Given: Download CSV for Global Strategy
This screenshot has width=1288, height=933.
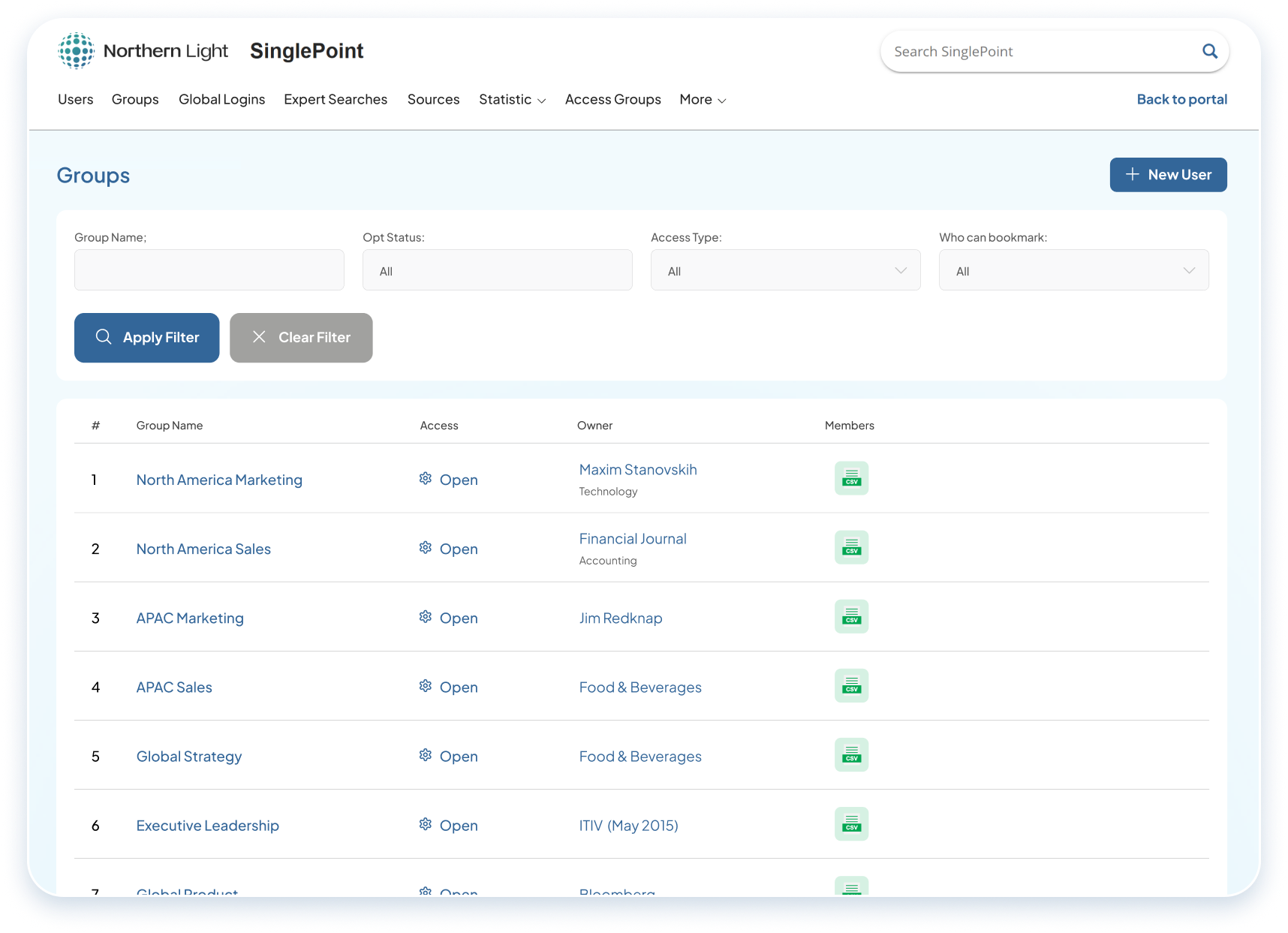Looking at the screenshot, I should pyautogui.click(x=851, y=754).
